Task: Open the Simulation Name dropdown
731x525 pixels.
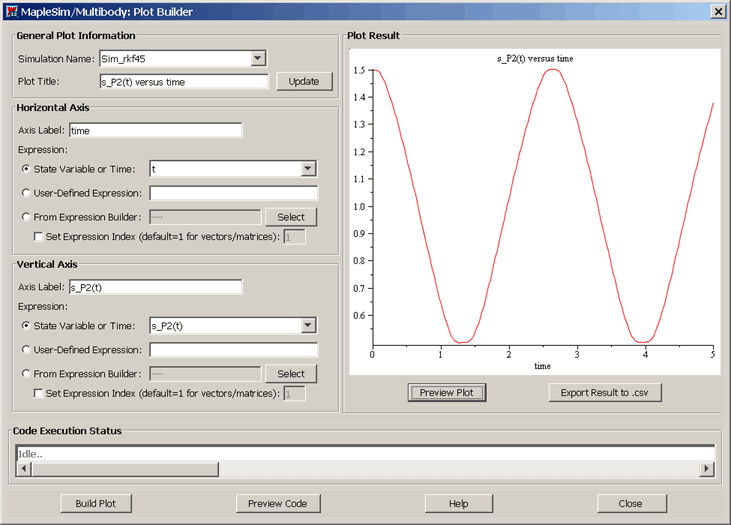Action: 258,59
